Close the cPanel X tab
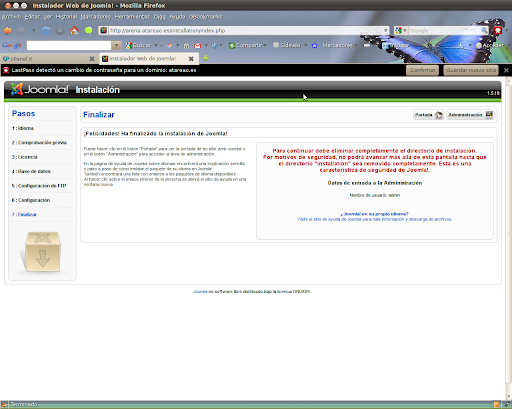 [92, 59]
